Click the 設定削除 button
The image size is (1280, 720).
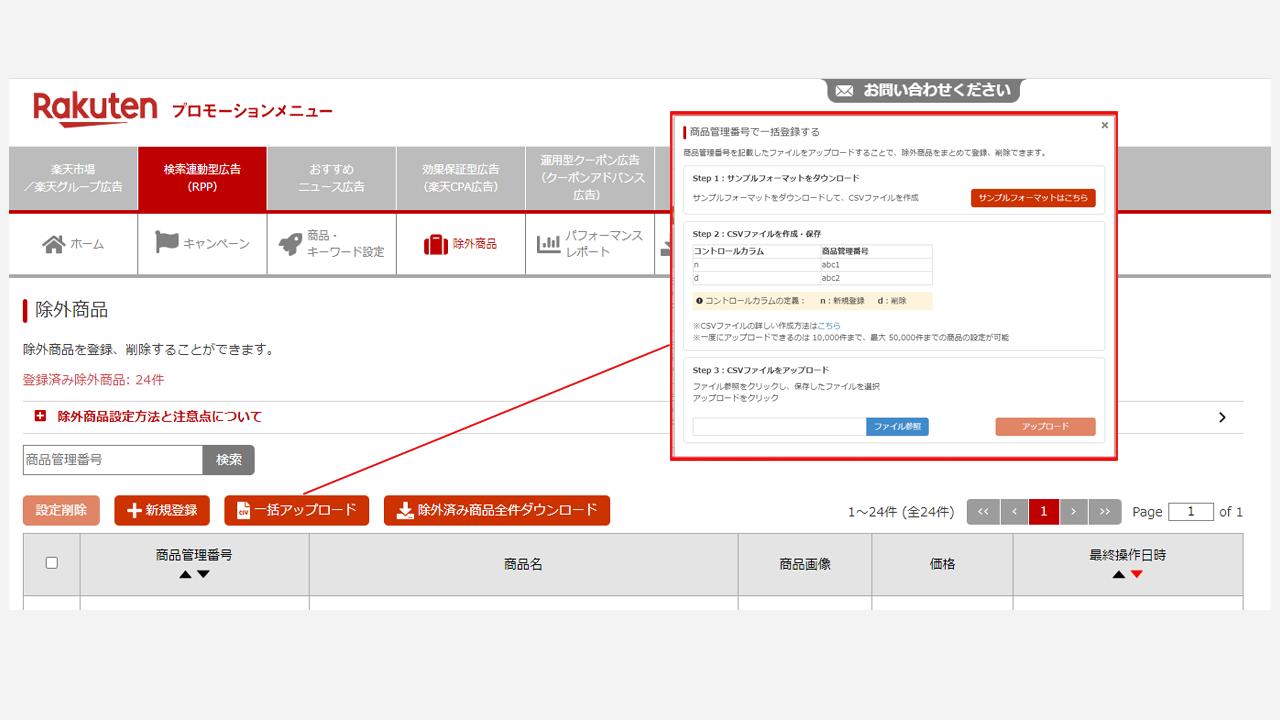coord(61,510)
